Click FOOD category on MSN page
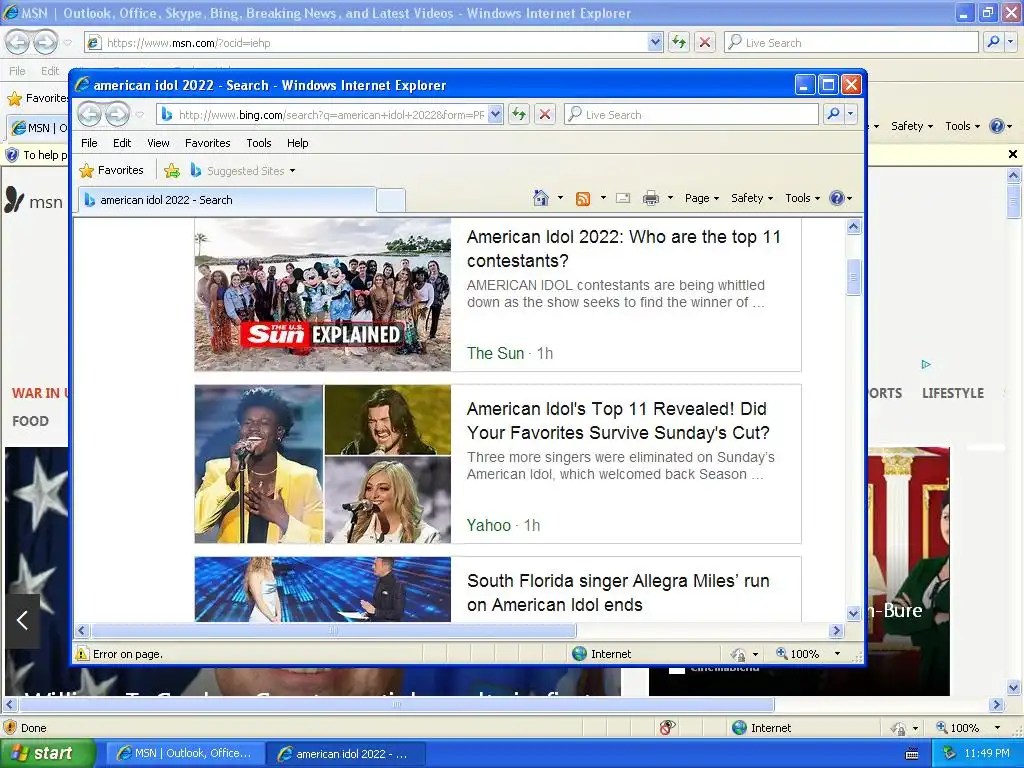 [x=30, y=421]
